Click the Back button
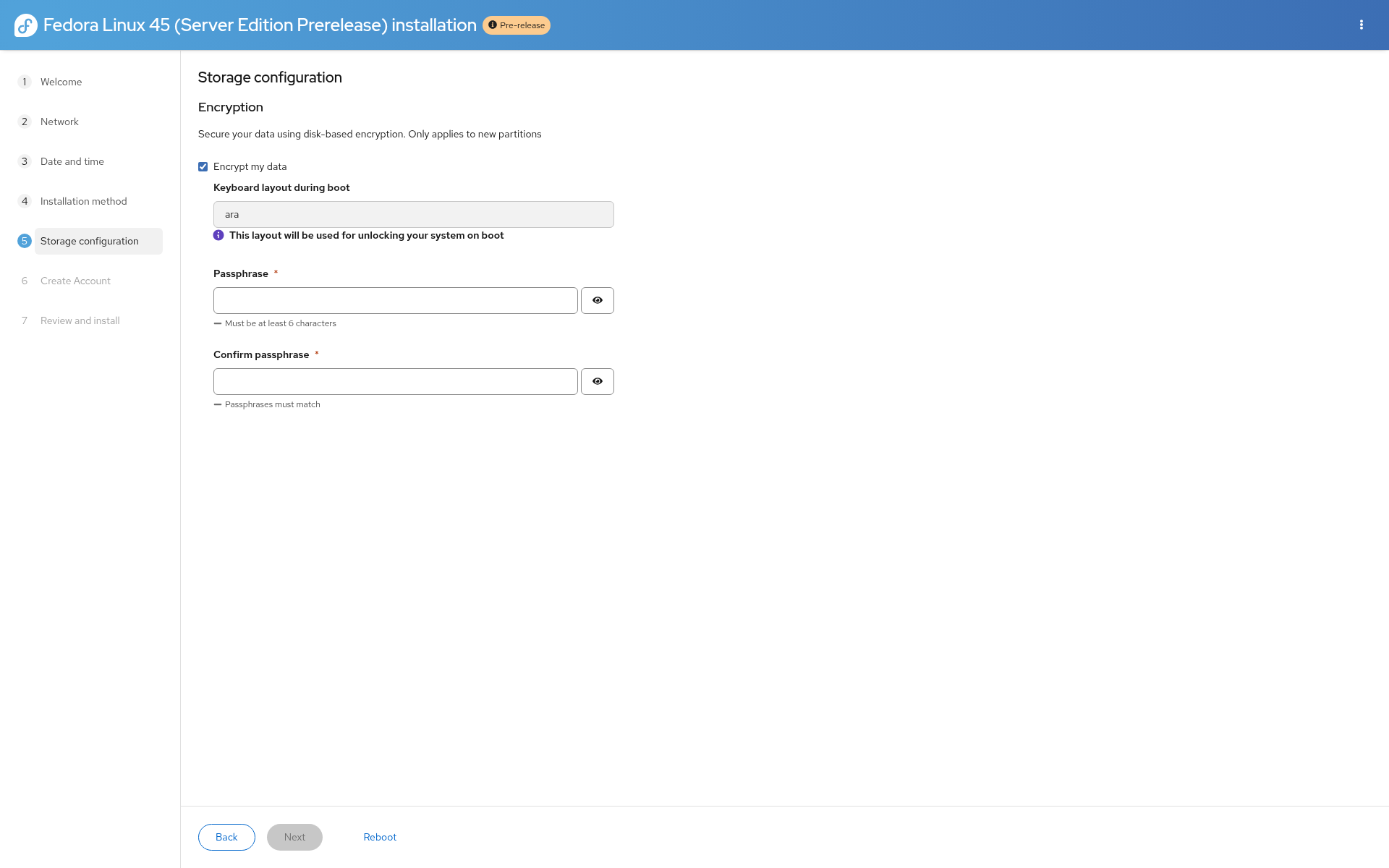The width and height of the screenshot is (1389, 868). (226, 837)
